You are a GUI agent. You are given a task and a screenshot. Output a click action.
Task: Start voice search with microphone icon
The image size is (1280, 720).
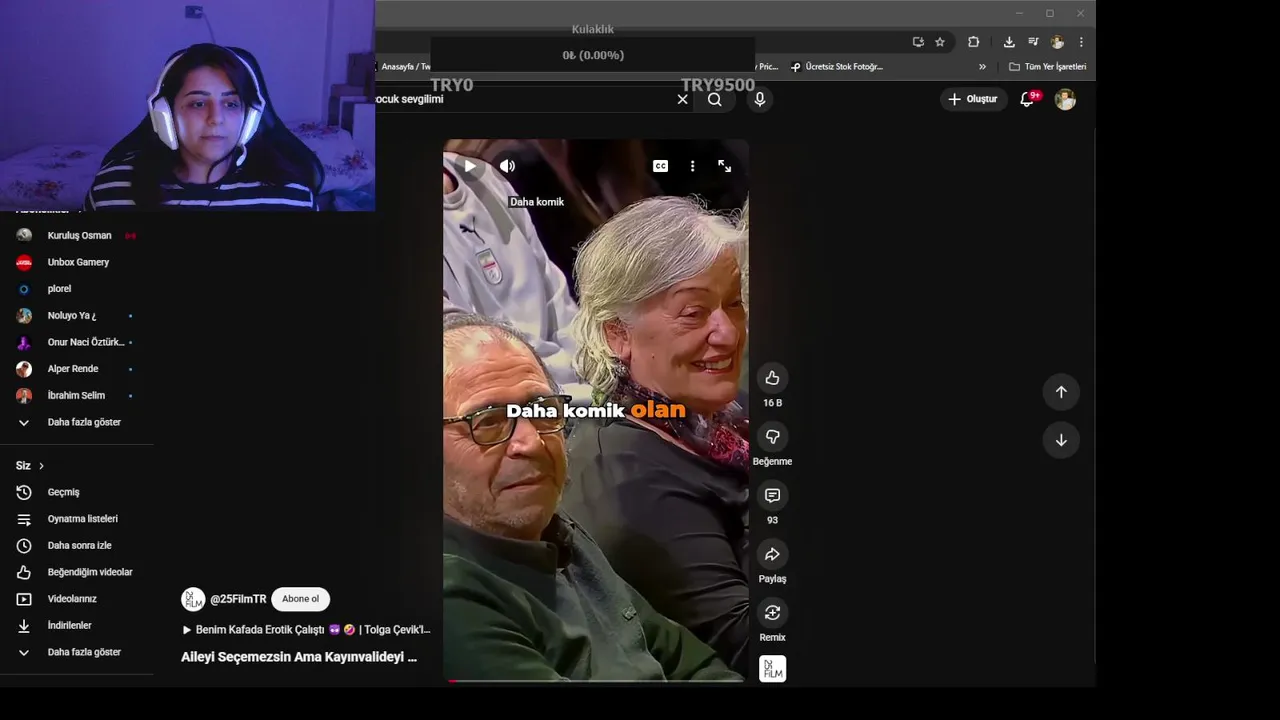pyautogui.click(x=759, y=99)
